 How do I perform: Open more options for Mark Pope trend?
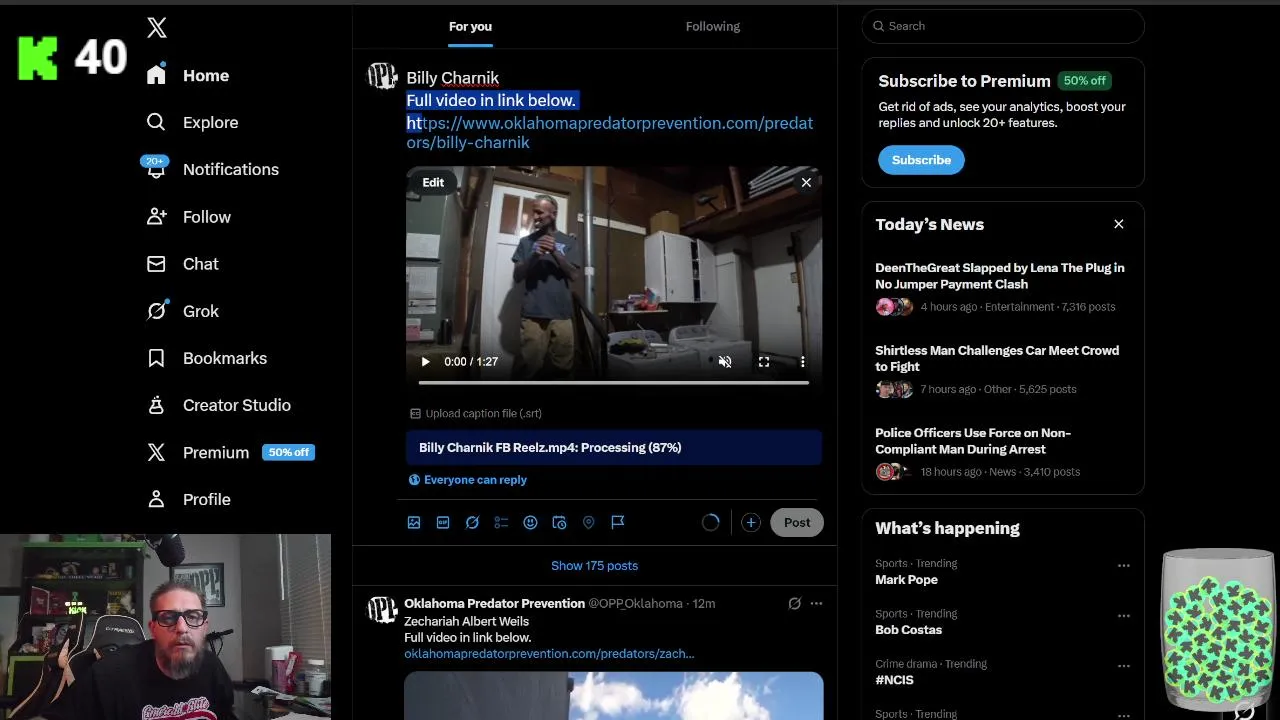1123,565
